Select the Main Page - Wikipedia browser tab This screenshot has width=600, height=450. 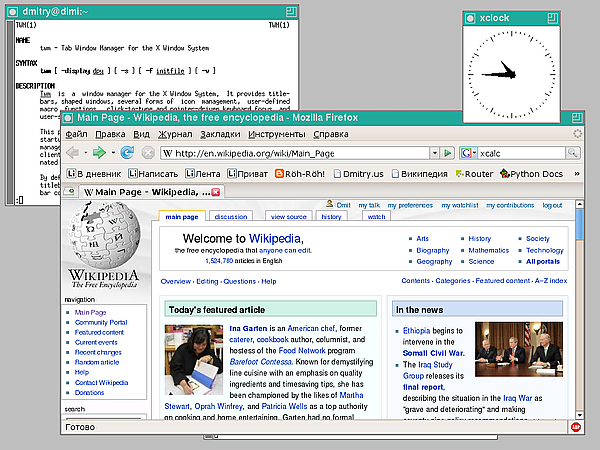click(x=152, y=192)
